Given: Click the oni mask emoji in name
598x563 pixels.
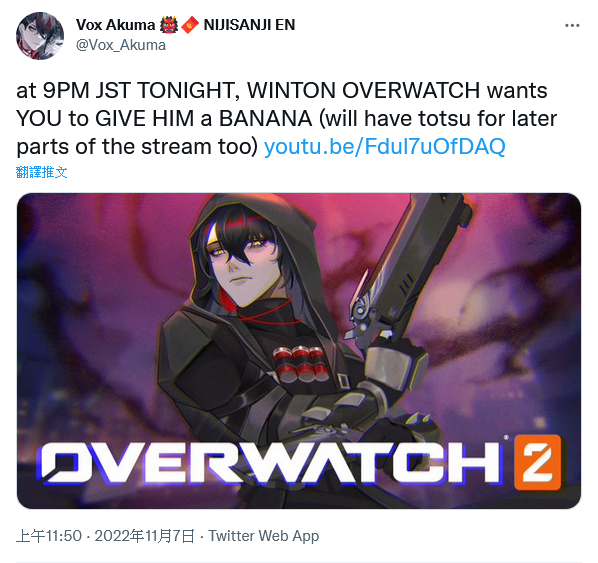Looking at the screenshot, I should [169, 25].
